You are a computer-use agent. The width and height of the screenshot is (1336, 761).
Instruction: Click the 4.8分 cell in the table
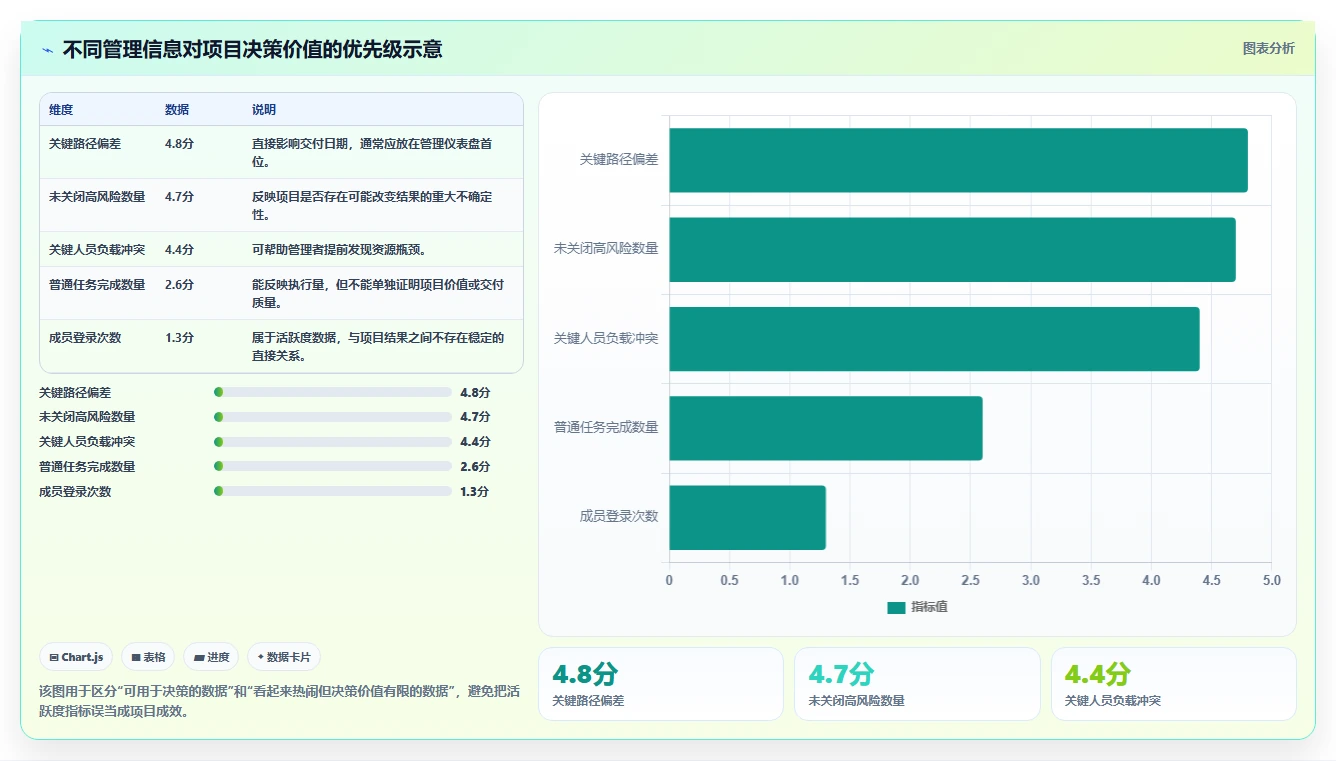(179, 144)
